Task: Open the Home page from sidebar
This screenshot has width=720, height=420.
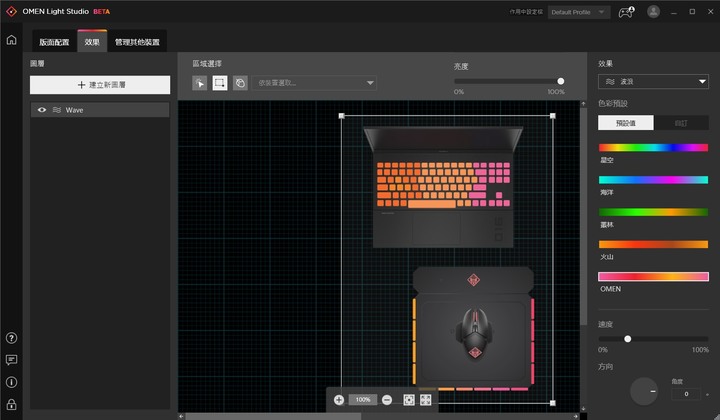Action: click(x=11, y=40)
